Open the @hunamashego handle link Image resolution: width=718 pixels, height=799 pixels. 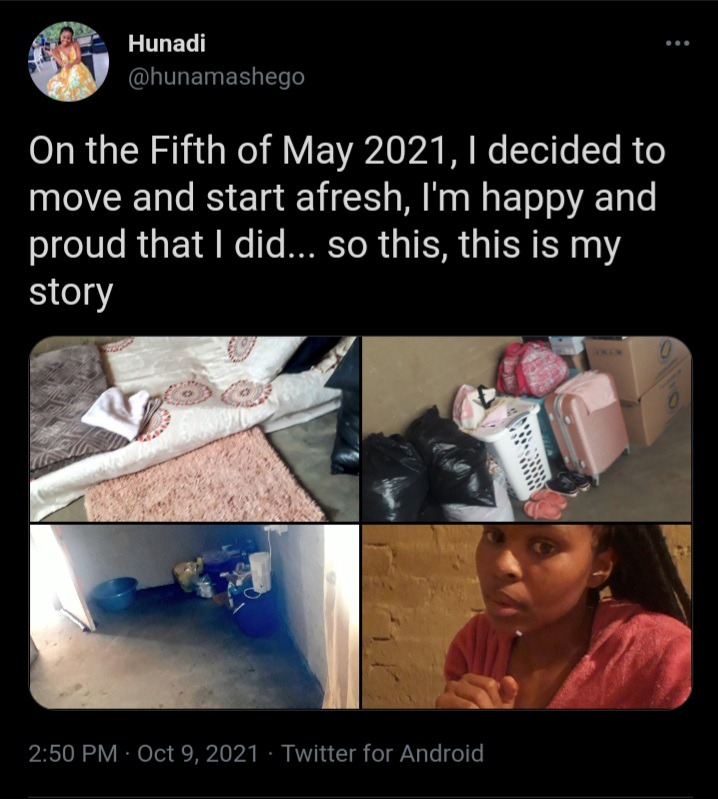click(217, 77)
